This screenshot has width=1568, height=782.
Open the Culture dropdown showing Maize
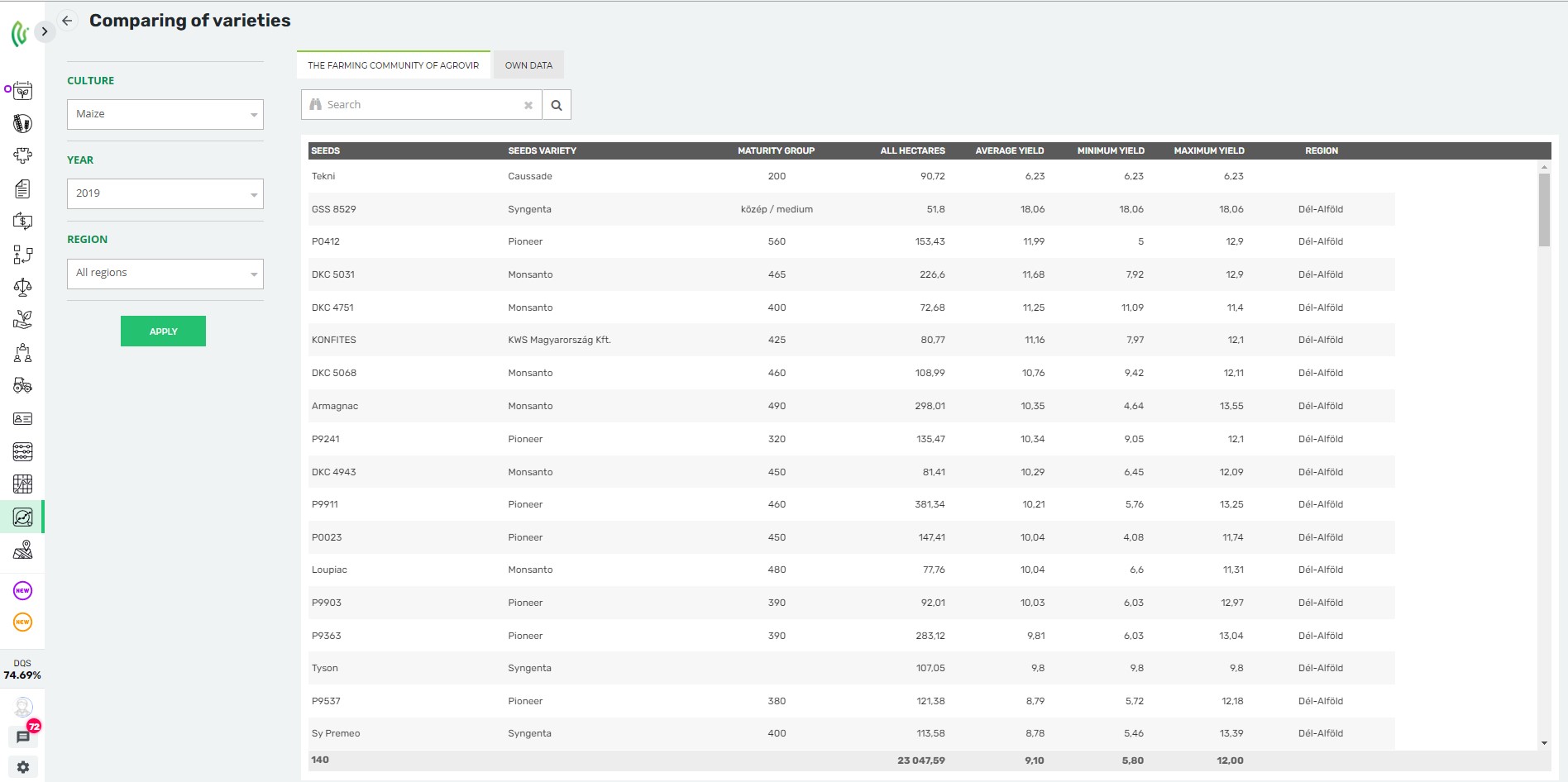pyautogui.click(x=165, y=114)
